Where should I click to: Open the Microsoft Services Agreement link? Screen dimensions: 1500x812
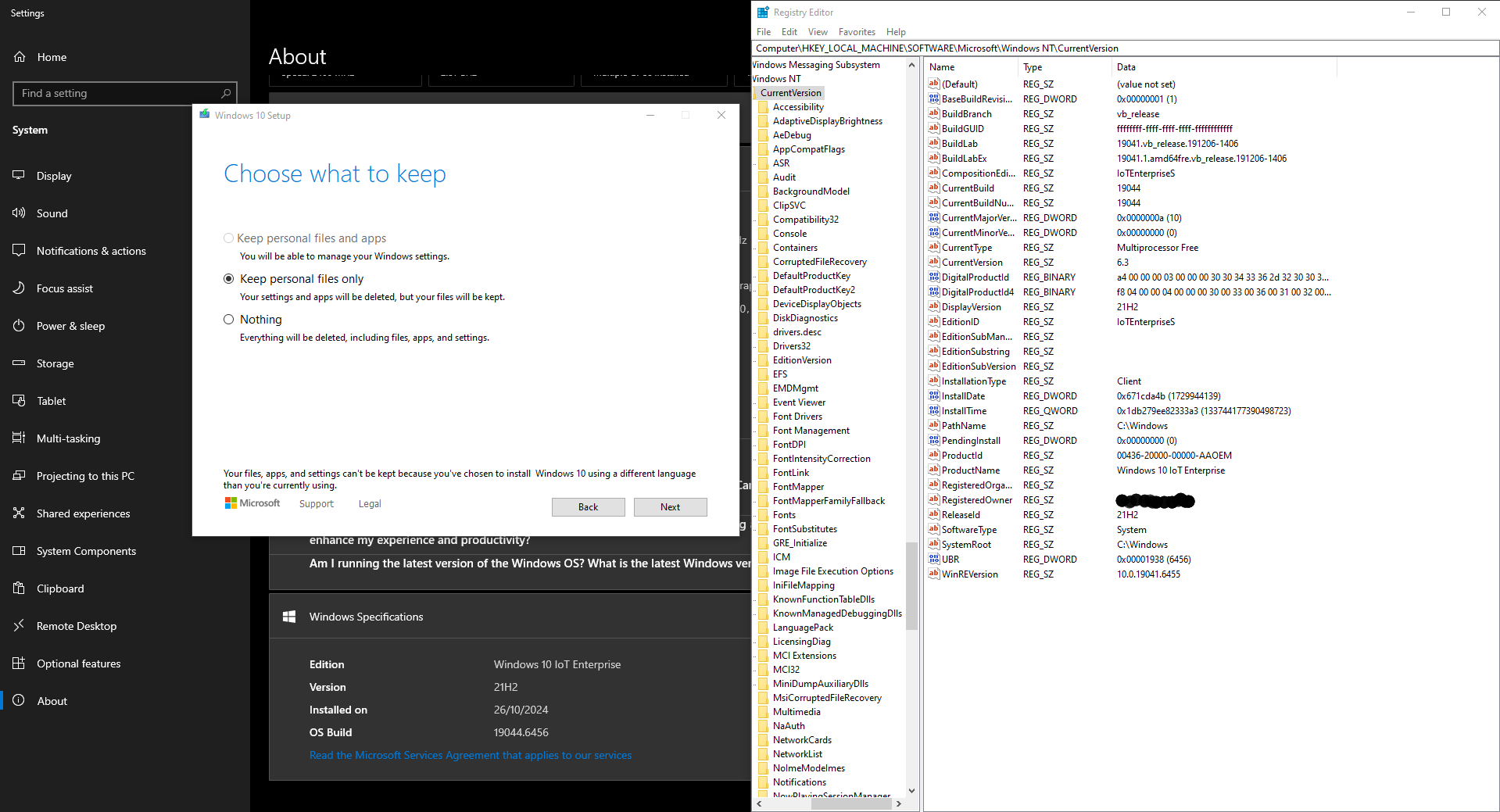point(470,756)
